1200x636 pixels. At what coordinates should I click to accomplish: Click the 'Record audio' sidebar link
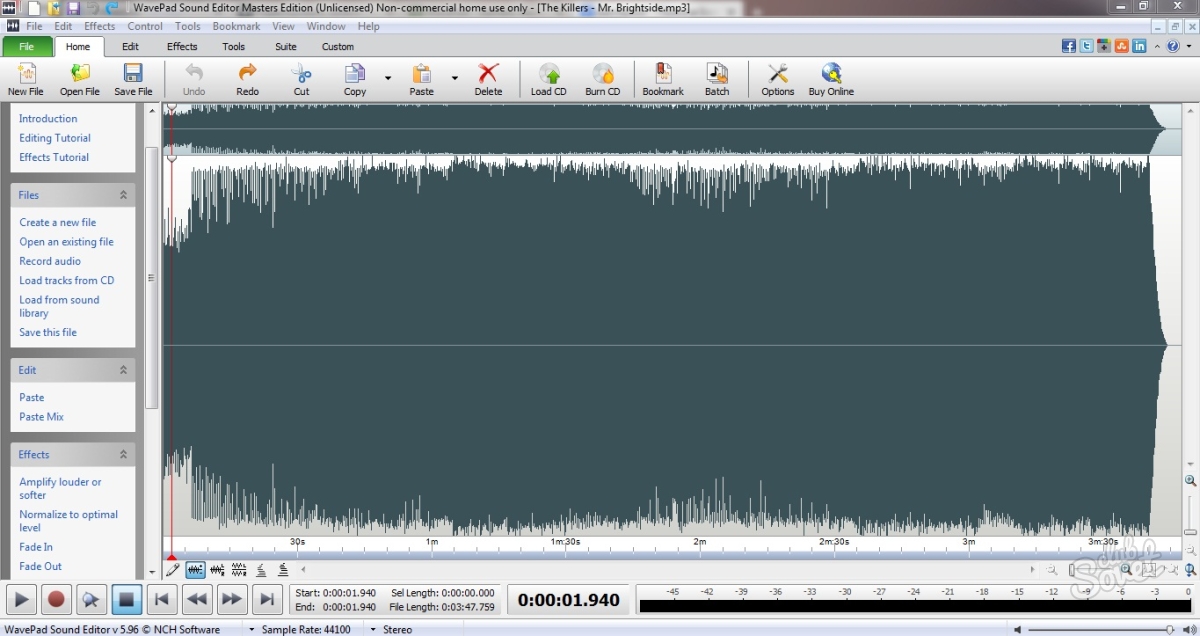[50, 261]
